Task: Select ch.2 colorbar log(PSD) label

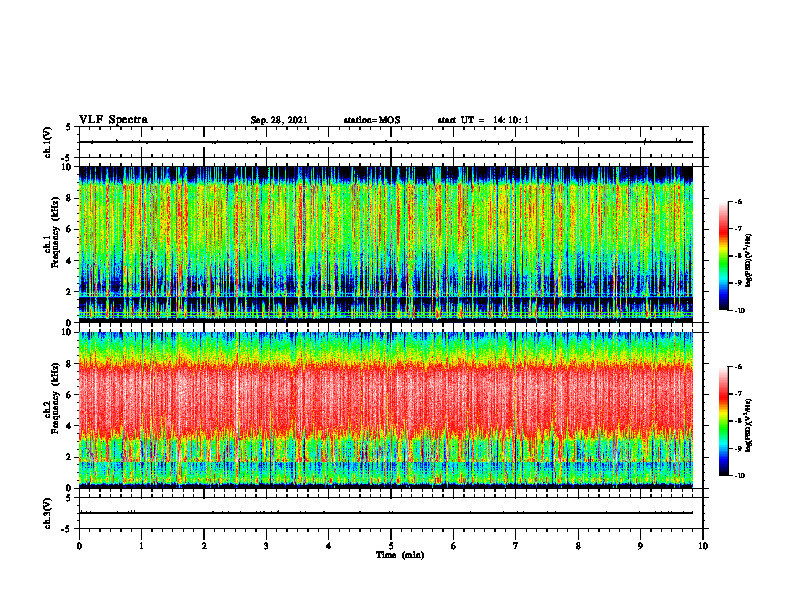Action: [x=749, y=425]
